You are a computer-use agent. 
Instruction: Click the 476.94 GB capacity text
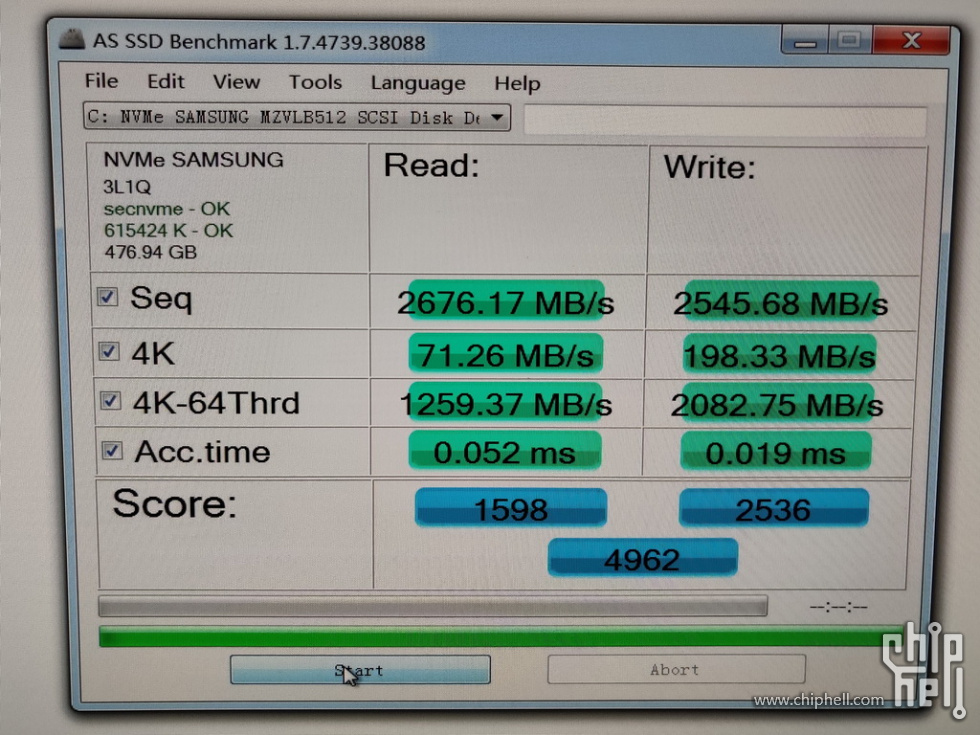point(151,252)
